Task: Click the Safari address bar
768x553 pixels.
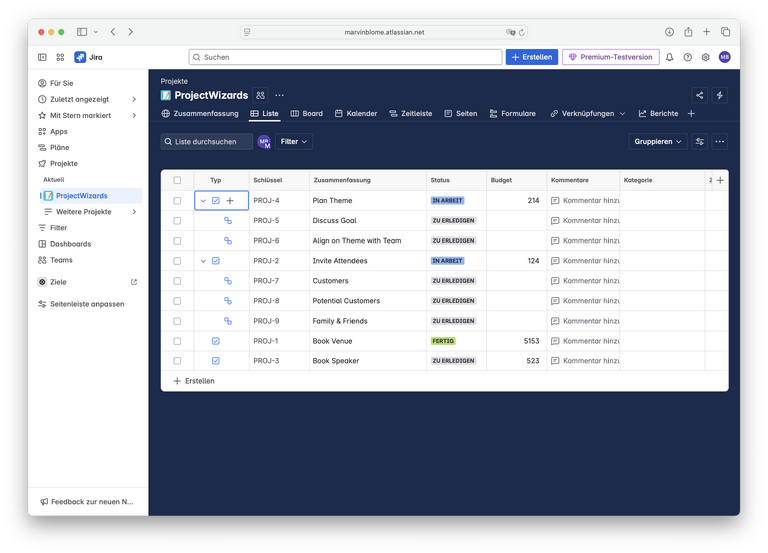Action: pyautogui.click(x=384, y=32)
